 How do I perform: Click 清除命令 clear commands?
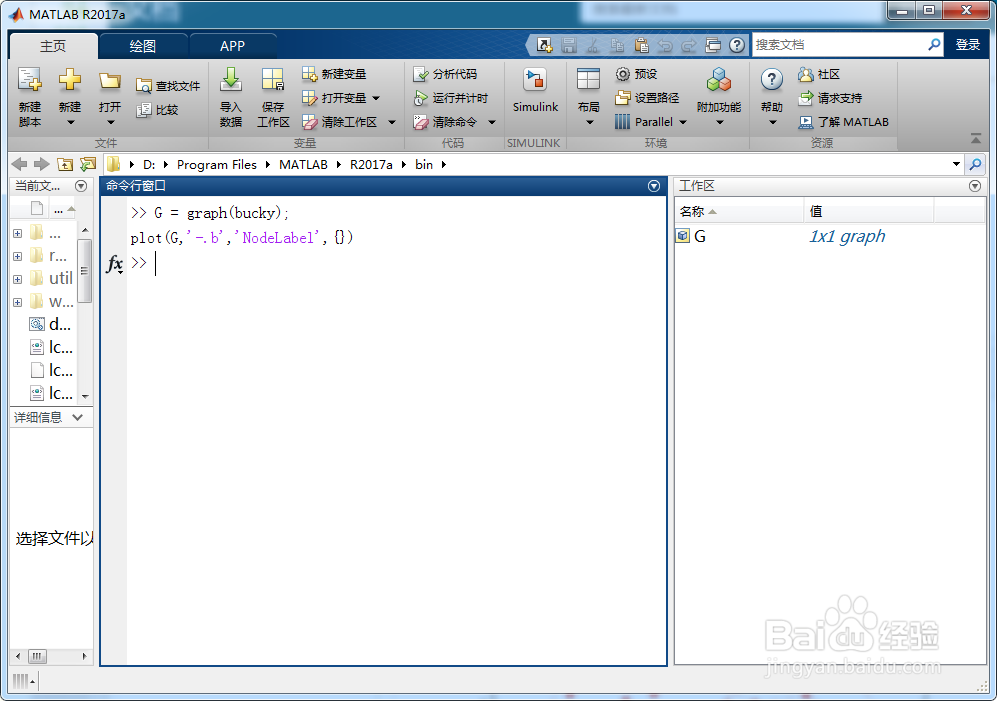point(445,122)
